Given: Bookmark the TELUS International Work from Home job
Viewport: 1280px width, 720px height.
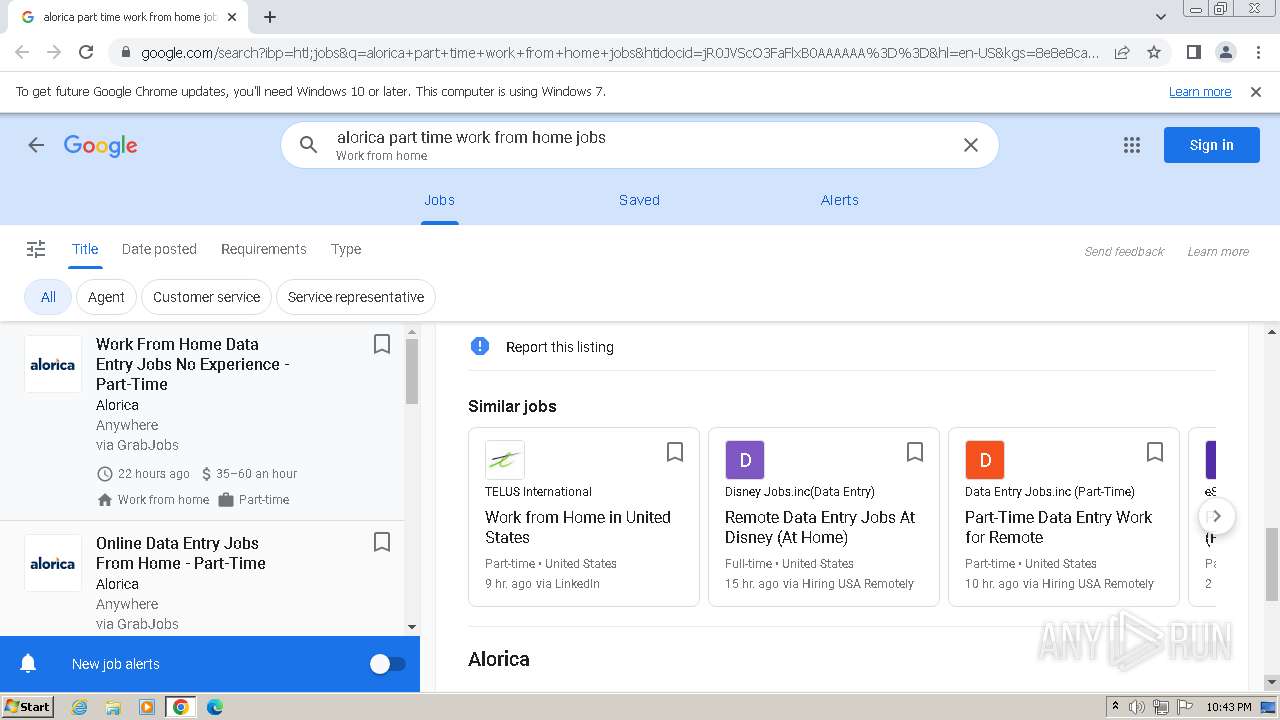Looking at the screenshot, I should [675, 452].
